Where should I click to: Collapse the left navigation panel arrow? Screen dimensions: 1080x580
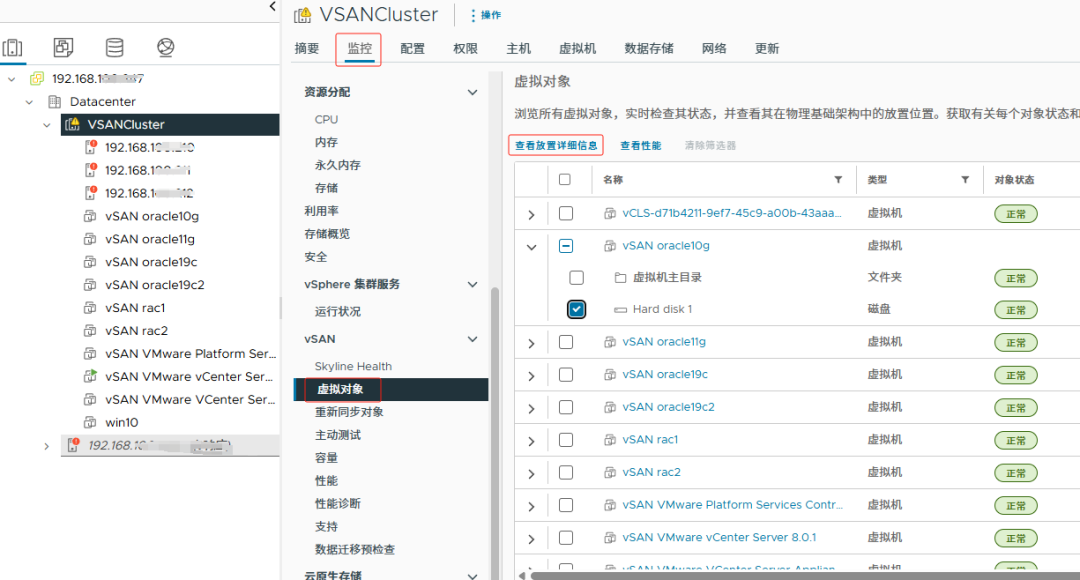(x=273, y=7)
